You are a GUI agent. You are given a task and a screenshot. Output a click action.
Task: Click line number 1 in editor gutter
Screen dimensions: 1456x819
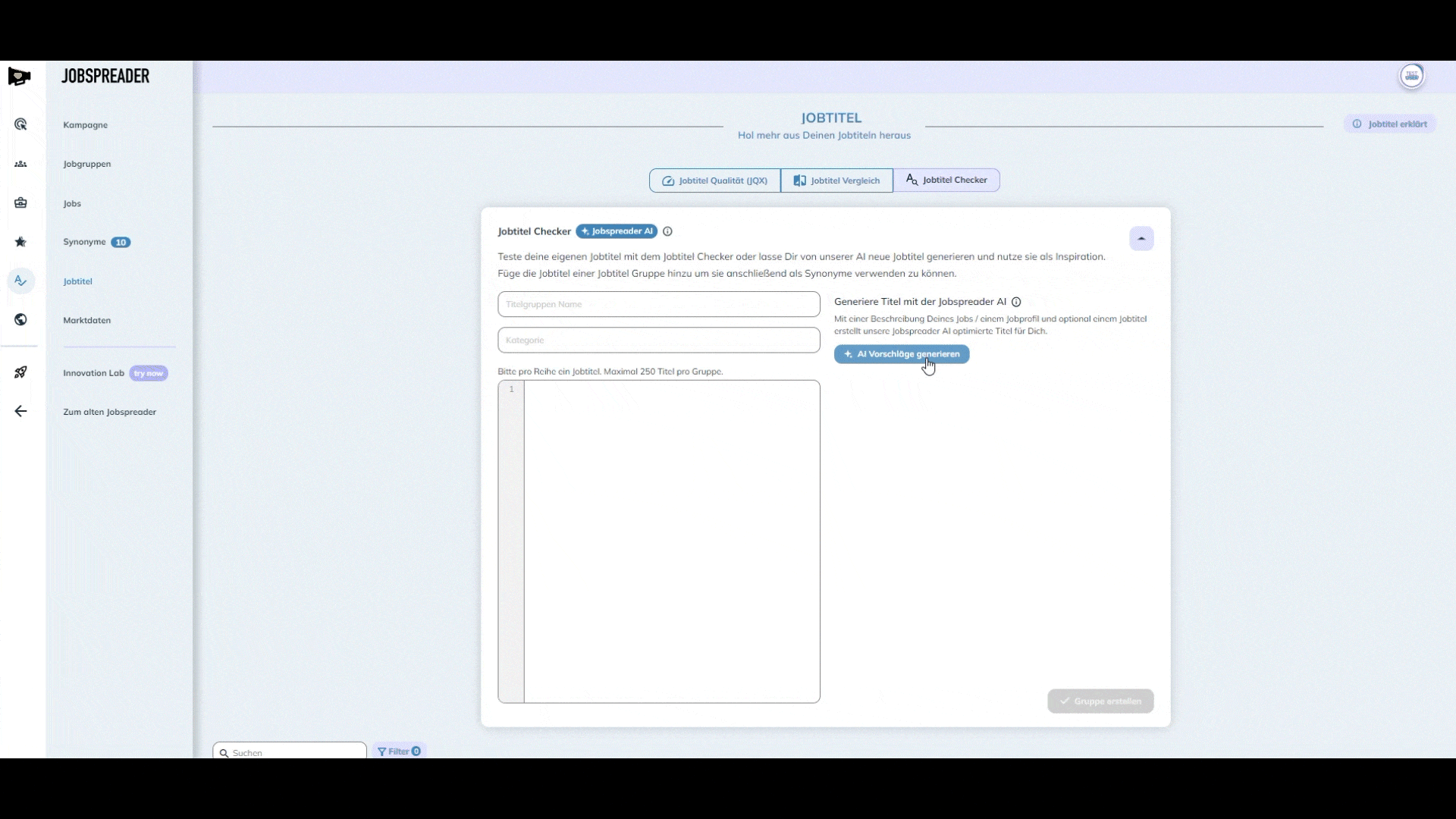pyautogui.click(x=511, y=389)
